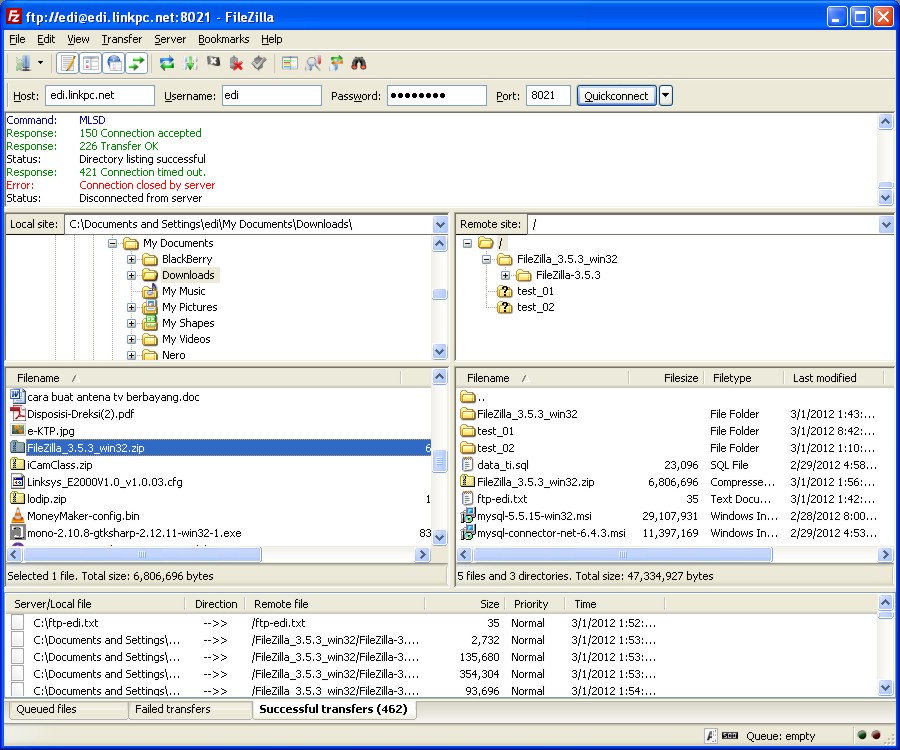Click into the Port input field
This screenshot has height=750, width=900.
(x=548, y=95)
